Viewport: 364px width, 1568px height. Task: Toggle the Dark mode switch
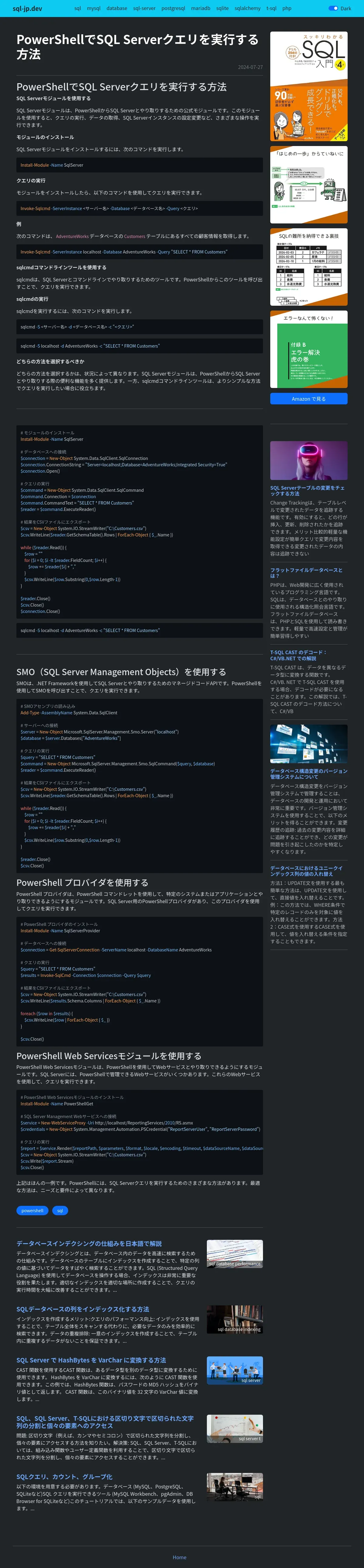[x=332, y=9]
